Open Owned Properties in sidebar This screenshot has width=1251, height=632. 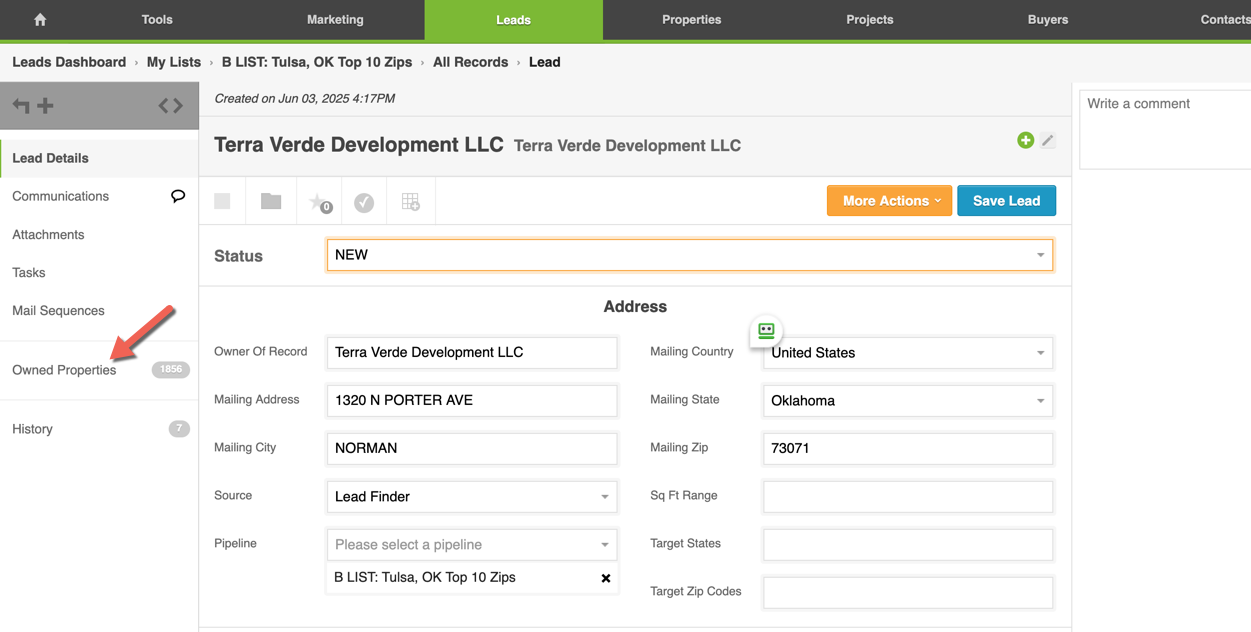coord(64,370)
